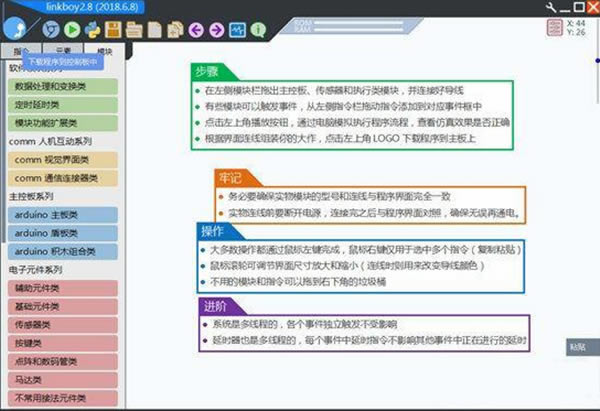Image resolution: width=600 pixels, height=411 pixels.
Task: Click the Y: 26 coordinate readout
Action: [576, 32]
